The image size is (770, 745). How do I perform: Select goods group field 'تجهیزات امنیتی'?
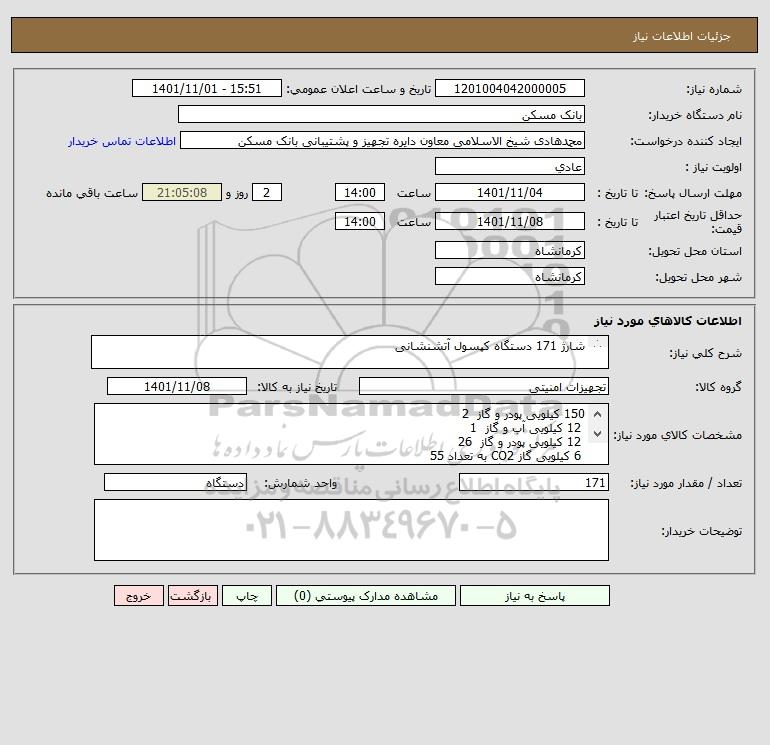click(x=484, y=386)
